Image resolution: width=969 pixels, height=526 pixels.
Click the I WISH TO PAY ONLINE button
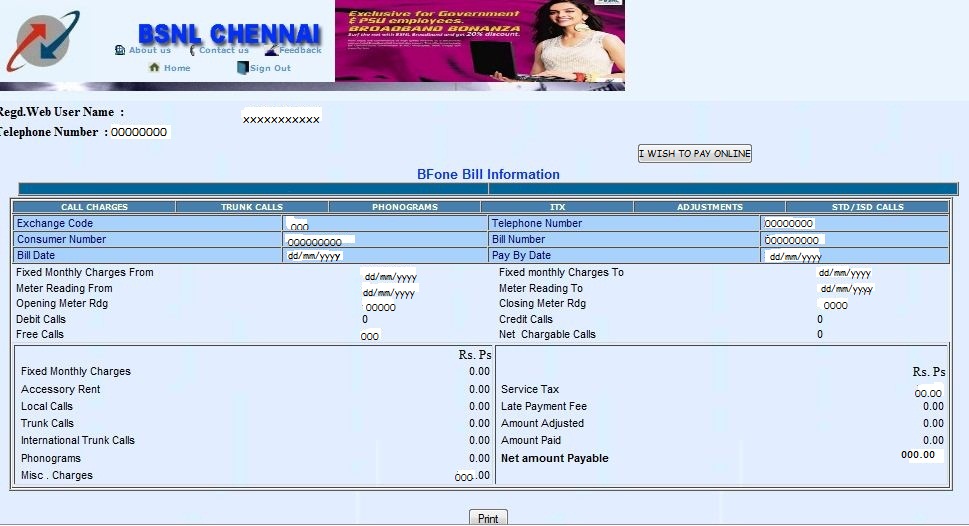click(x=695, y=154)
